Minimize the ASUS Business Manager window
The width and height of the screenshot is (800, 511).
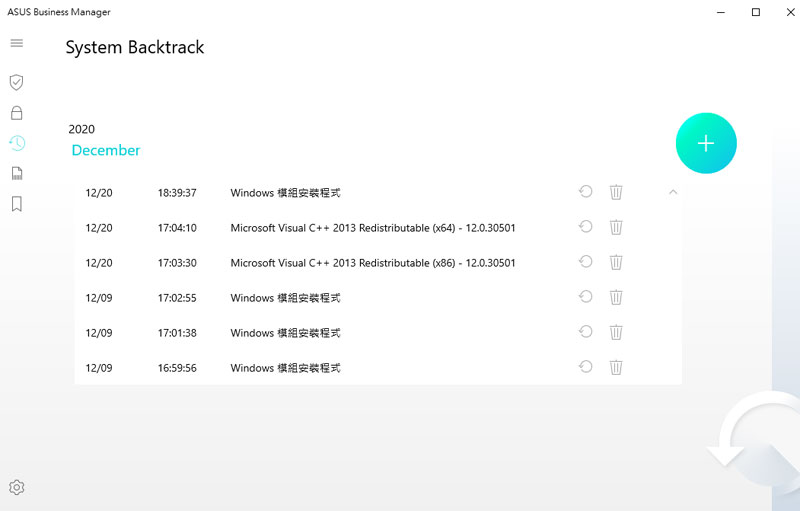[x=721, y=12]
